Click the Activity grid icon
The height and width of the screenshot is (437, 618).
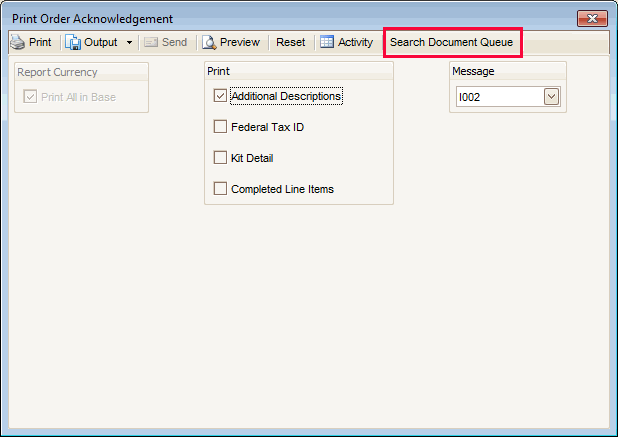tap(327, 42)
